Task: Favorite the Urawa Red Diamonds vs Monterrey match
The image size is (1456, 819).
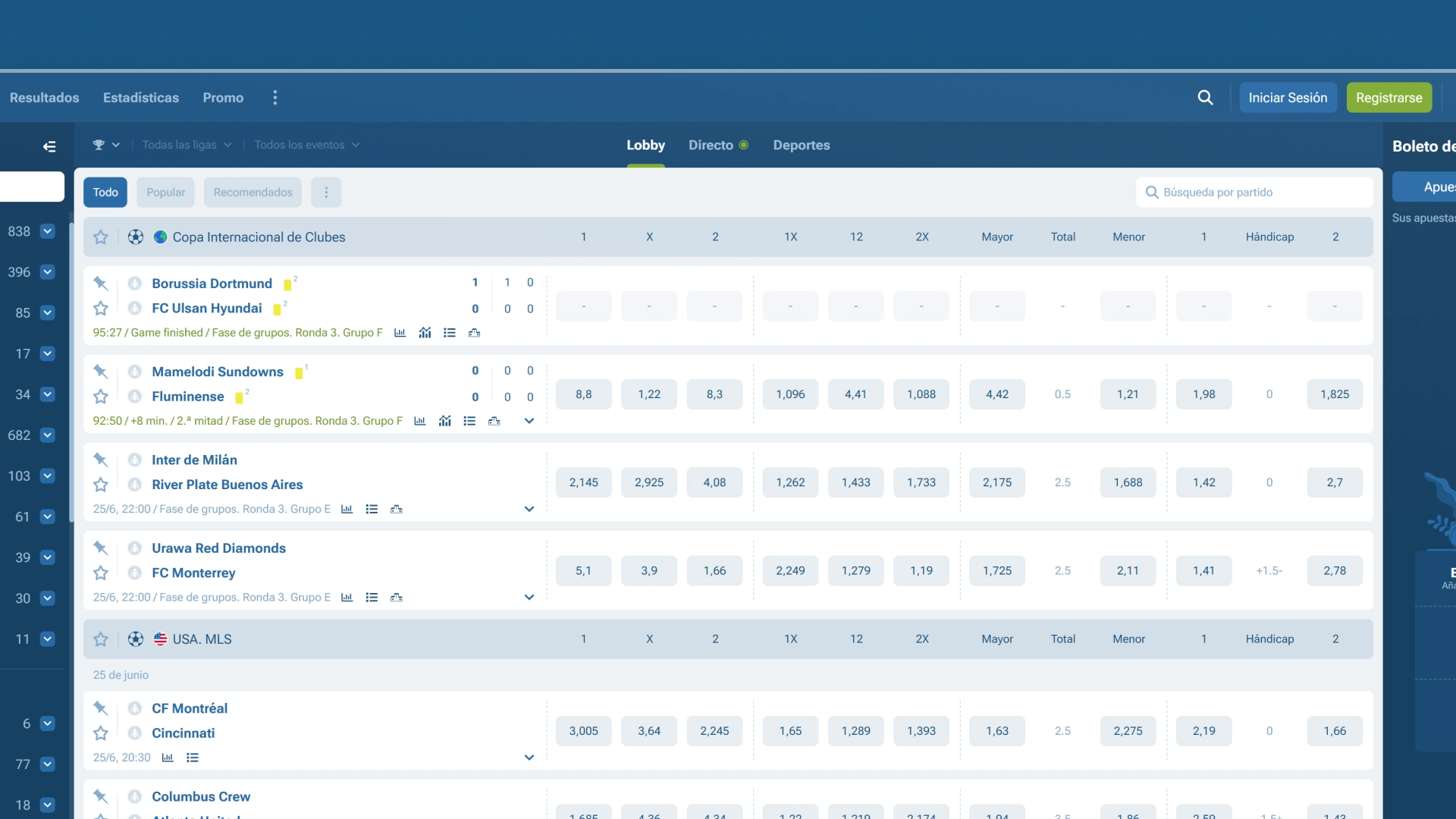Action: (101, 573)
